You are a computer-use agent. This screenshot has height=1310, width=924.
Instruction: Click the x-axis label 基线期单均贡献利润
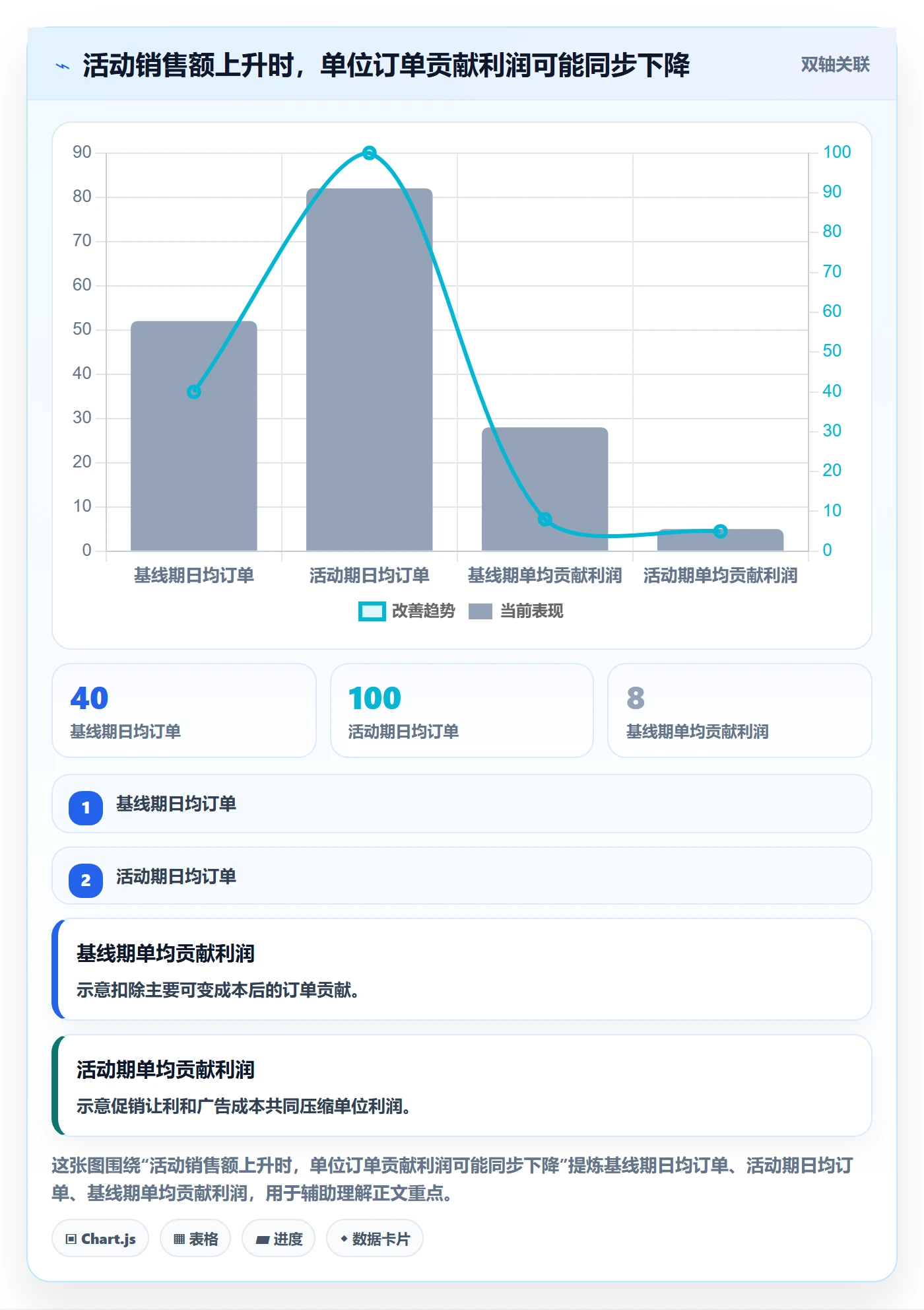pos(545,576)
